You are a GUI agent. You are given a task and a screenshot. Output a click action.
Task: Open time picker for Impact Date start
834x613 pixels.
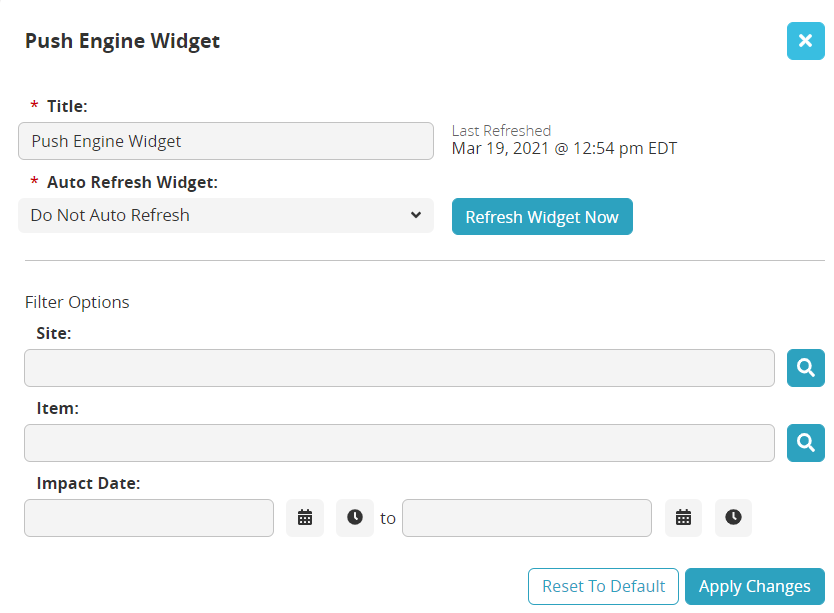[355, 518]
